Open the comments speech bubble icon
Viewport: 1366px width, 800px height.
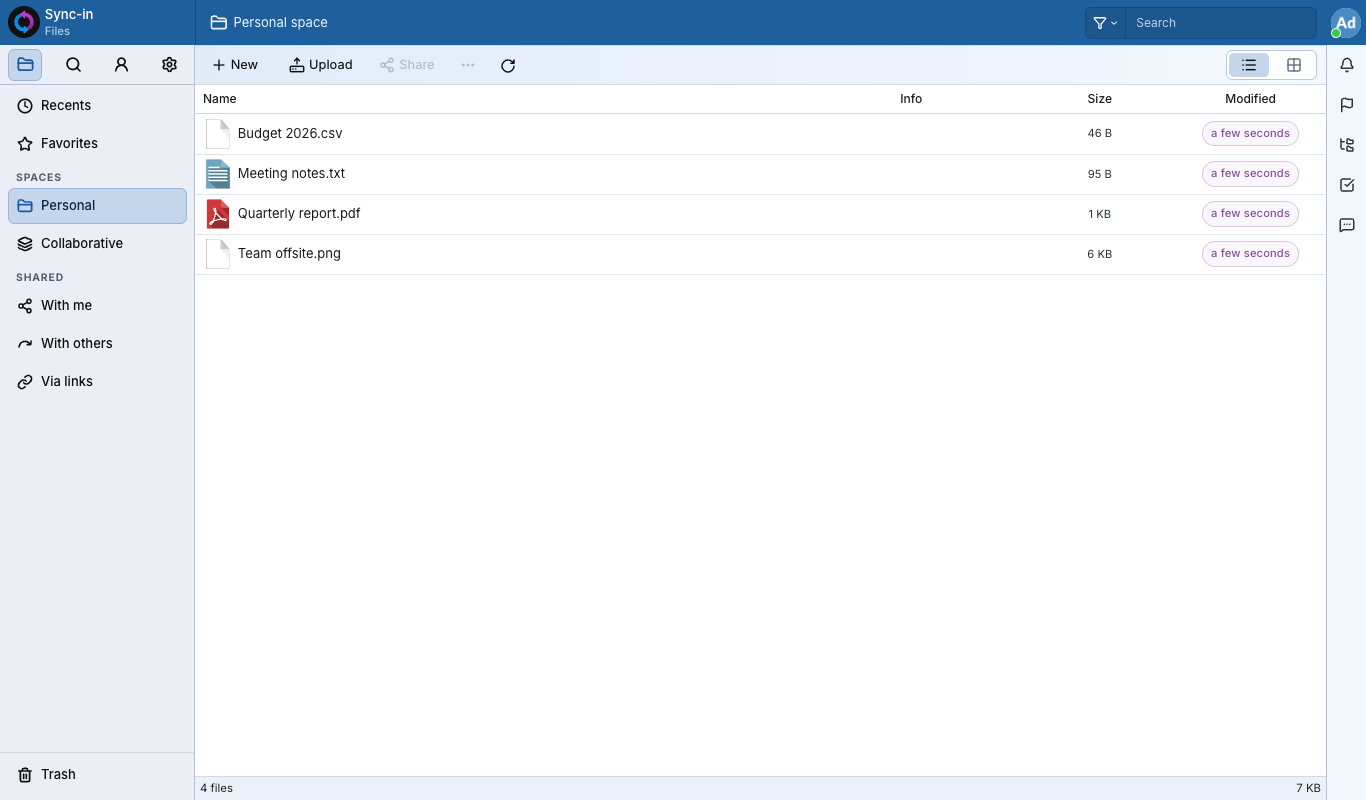tap(1347, 225)
